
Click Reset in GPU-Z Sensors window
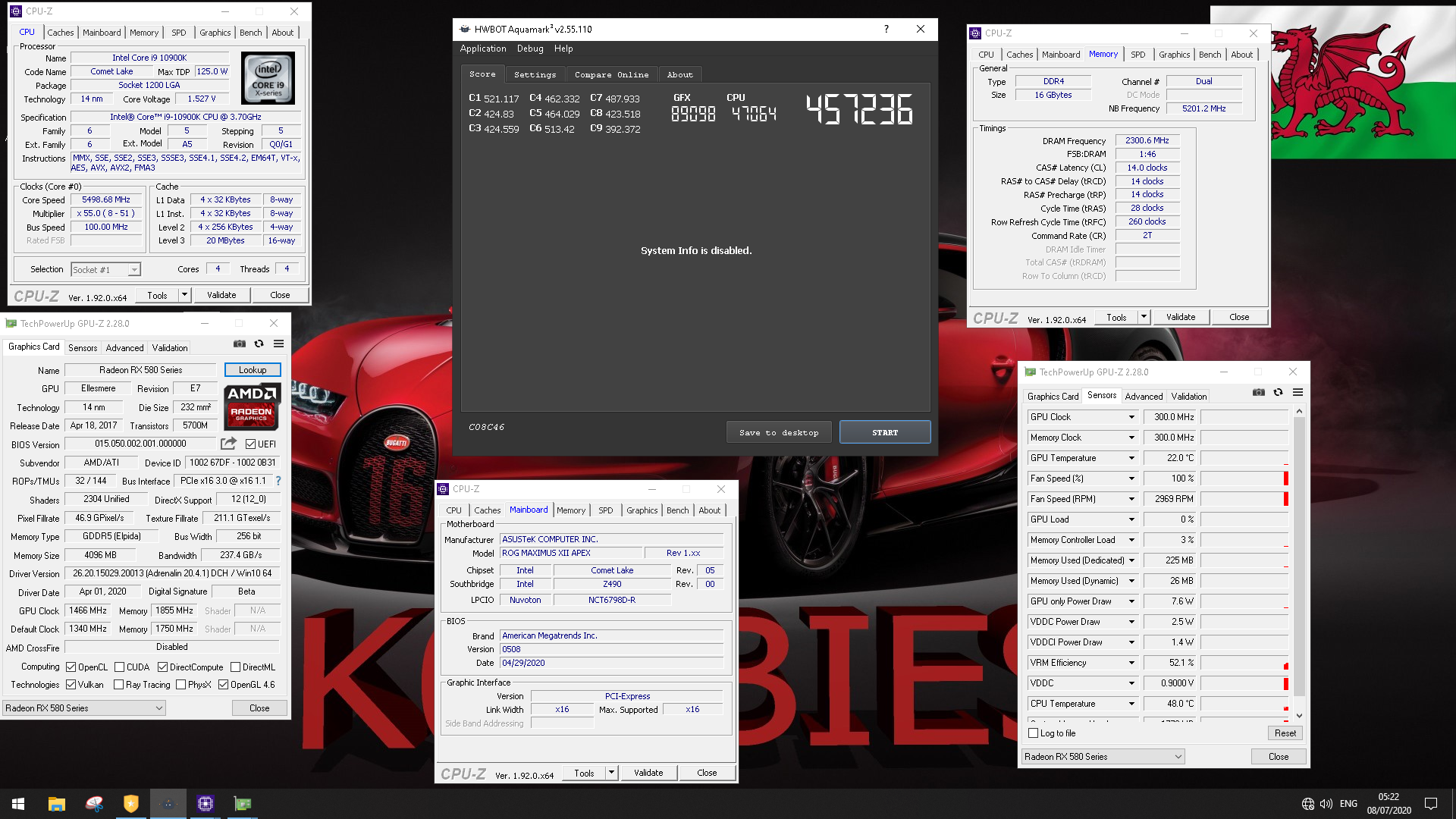pyautogui.click(x=1285, y=733)
